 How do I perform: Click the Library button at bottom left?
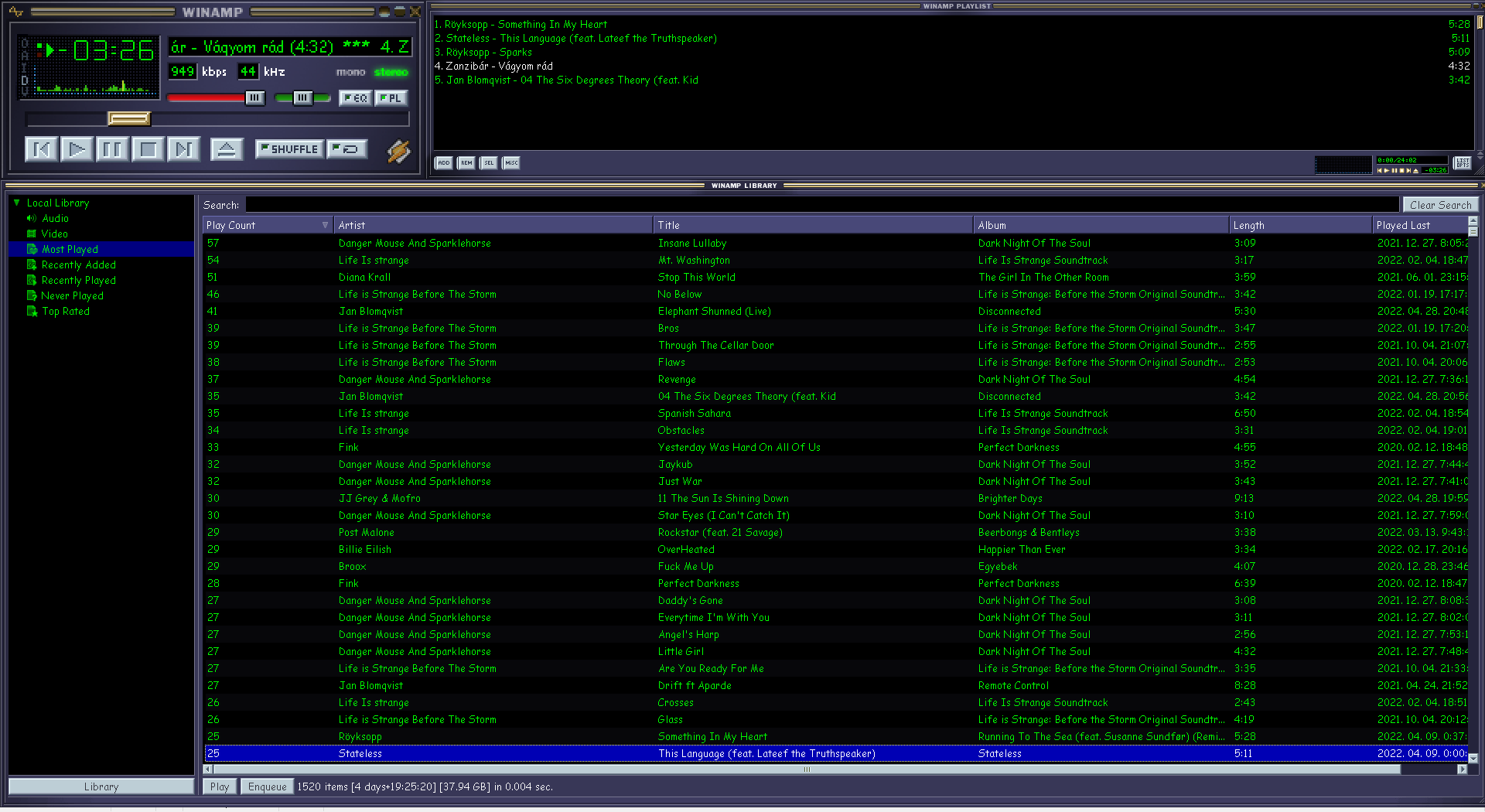point(101,787)
